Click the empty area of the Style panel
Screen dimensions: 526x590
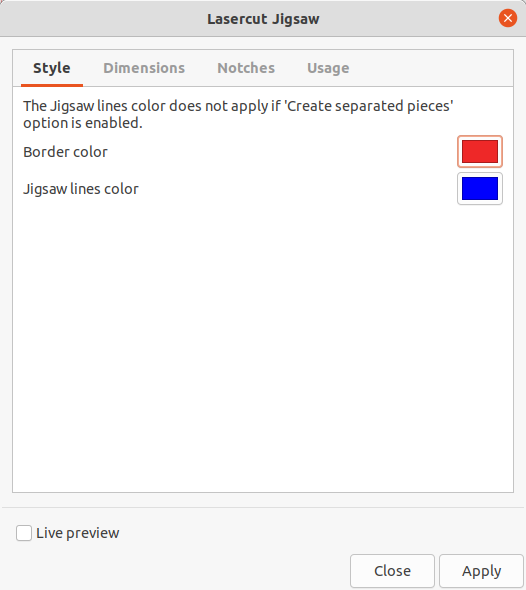263,346
